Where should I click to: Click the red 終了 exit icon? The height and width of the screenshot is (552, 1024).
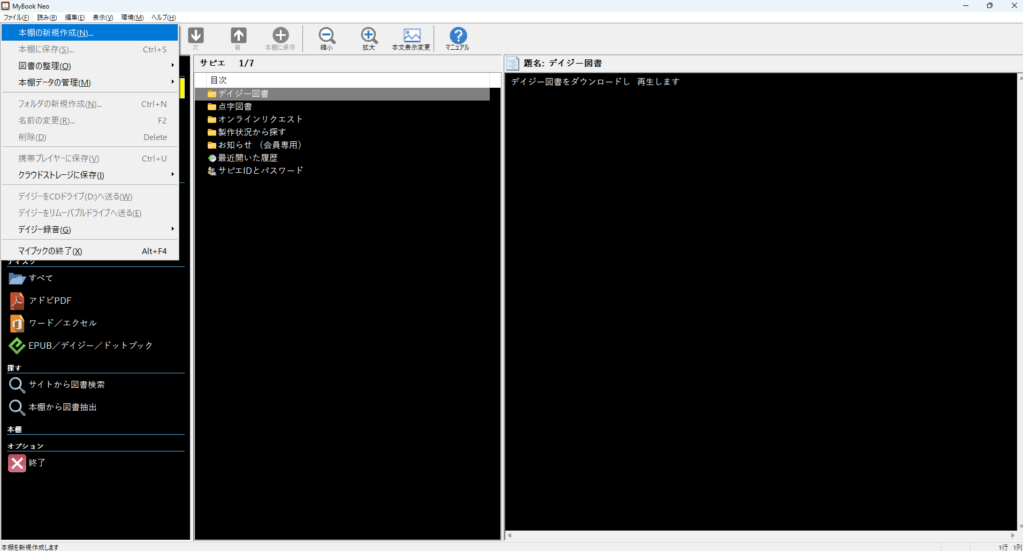(17, 463)
